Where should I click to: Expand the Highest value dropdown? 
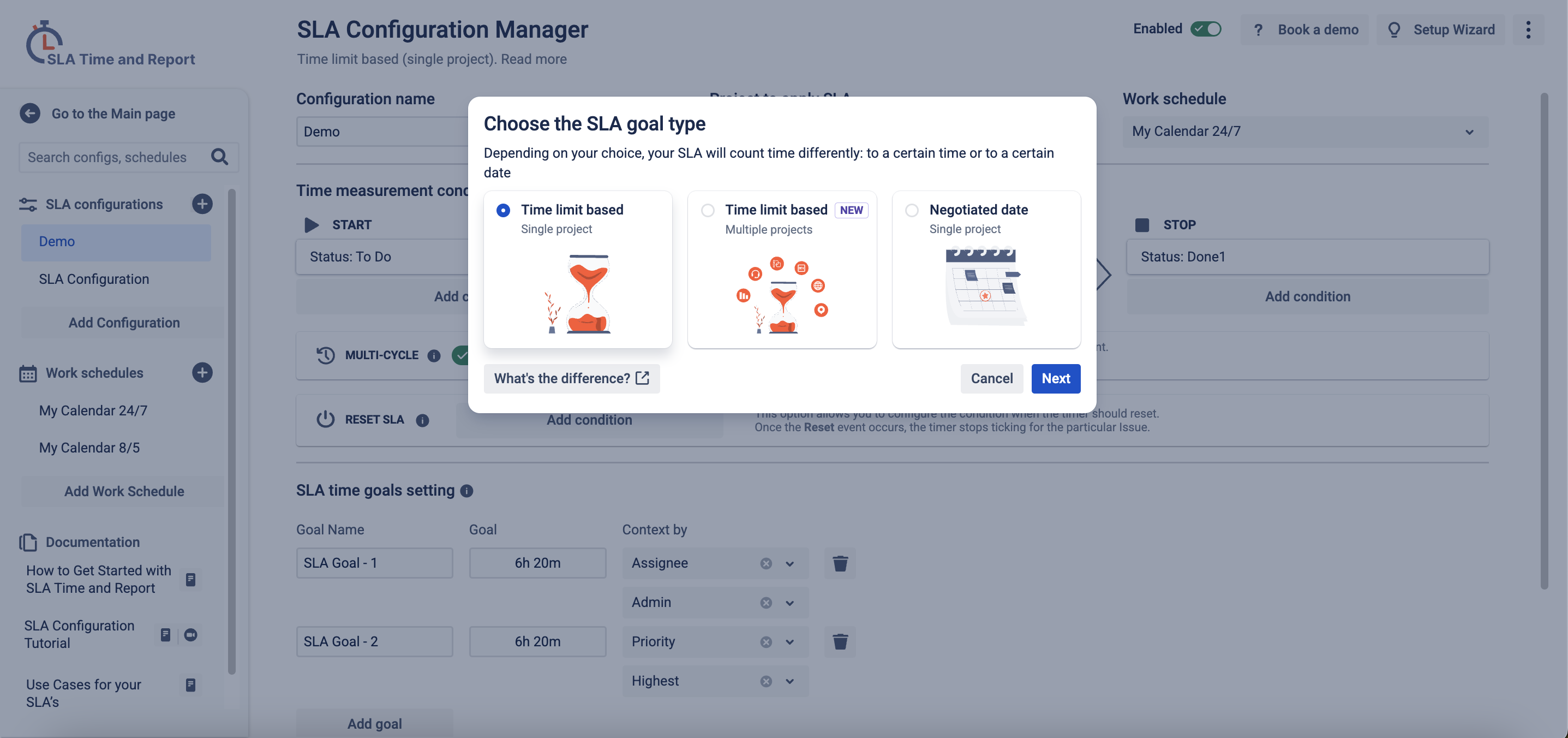tap(789, 681)
